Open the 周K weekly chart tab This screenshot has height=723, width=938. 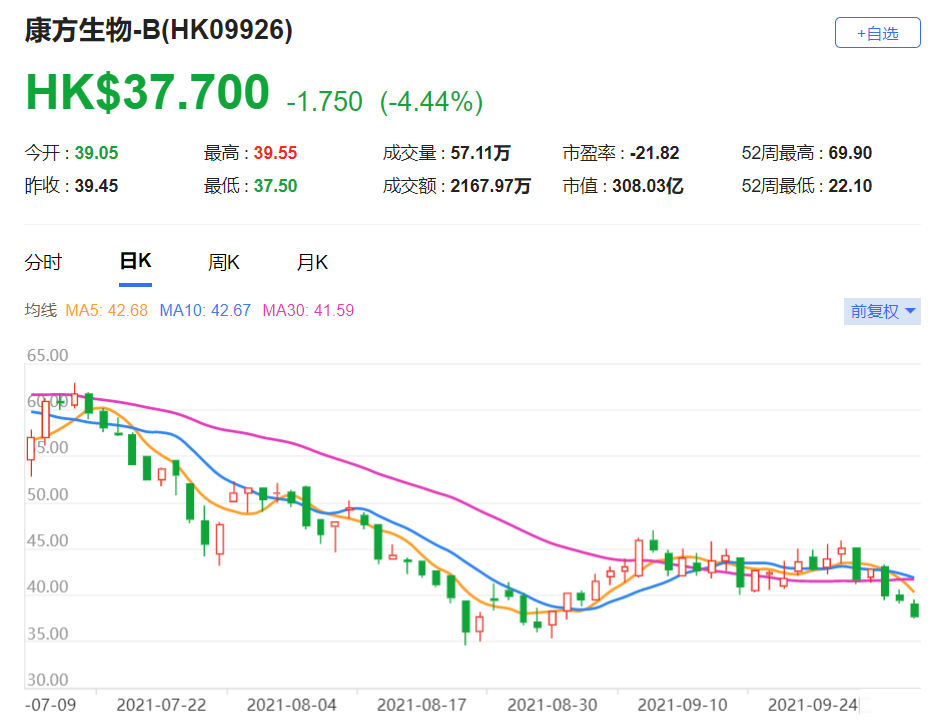(x=224, y=262)
